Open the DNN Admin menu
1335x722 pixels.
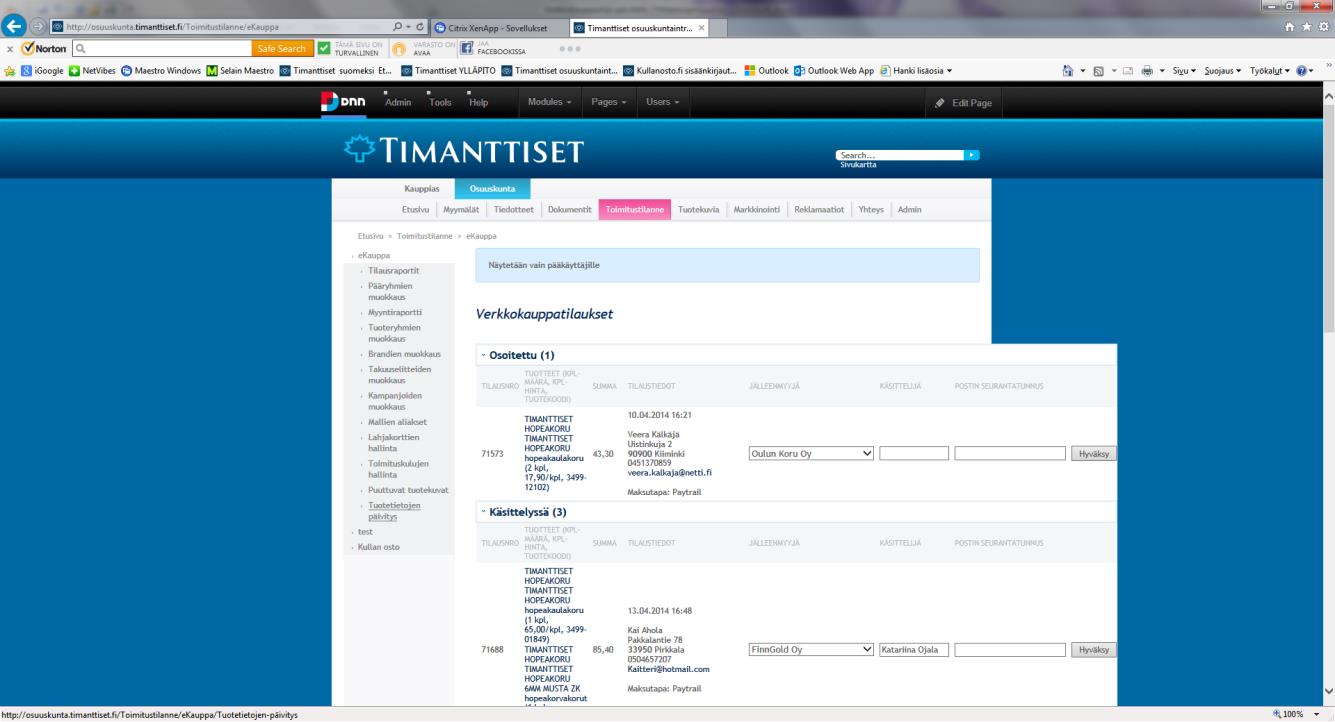point(398,103)
